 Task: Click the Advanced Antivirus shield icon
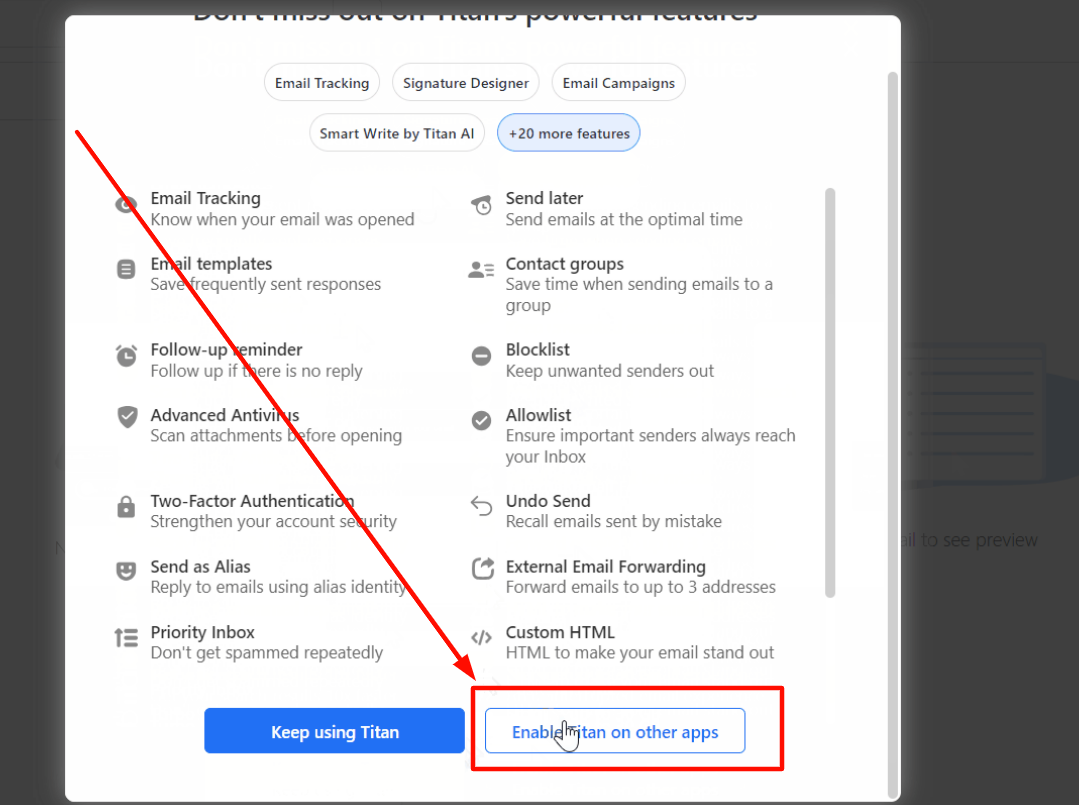point(127,417)
